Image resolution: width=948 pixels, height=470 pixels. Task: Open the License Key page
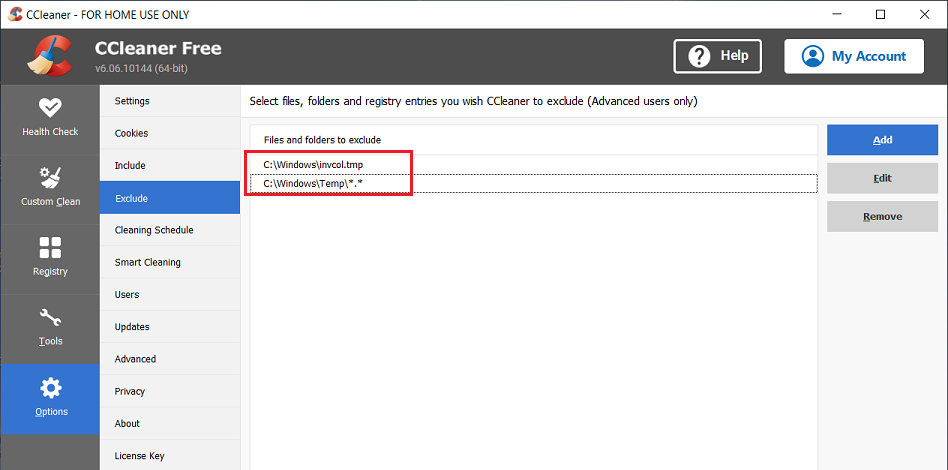(139, 456)
